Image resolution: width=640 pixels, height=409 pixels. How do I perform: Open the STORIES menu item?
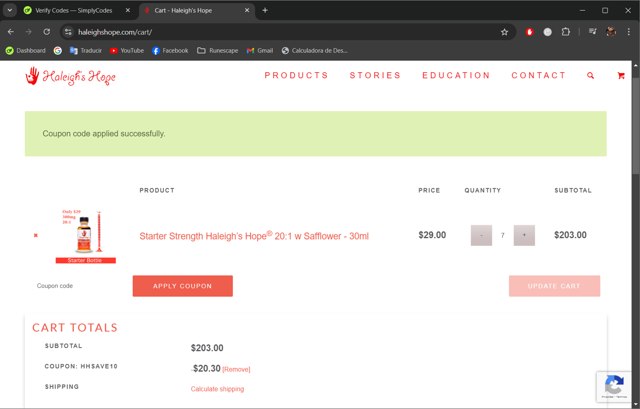pyautogui.click(x=375, y=75)
